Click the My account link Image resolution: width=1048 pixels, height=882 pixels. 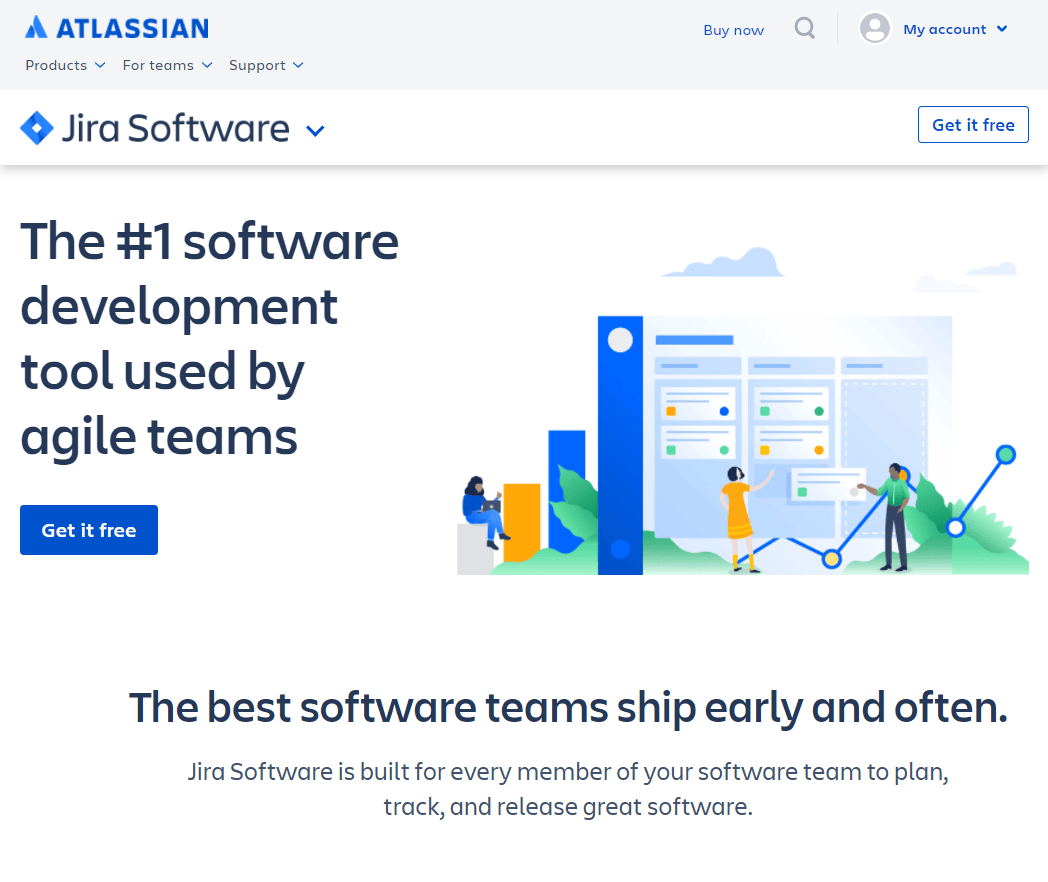[x=944, y=29]
